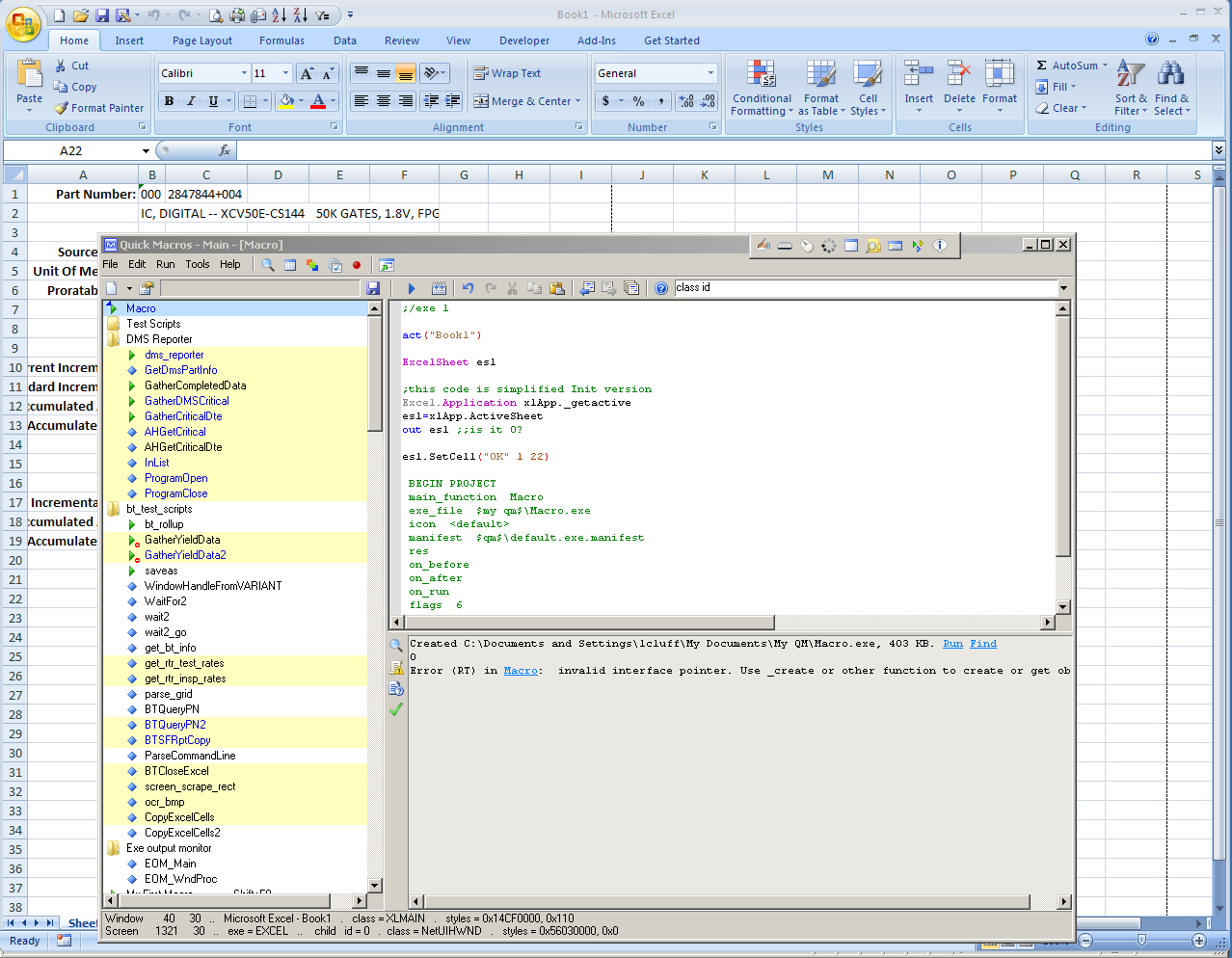Expand the formula bar
Viewport: 1232px width, 958px height.
[1219, 150]
